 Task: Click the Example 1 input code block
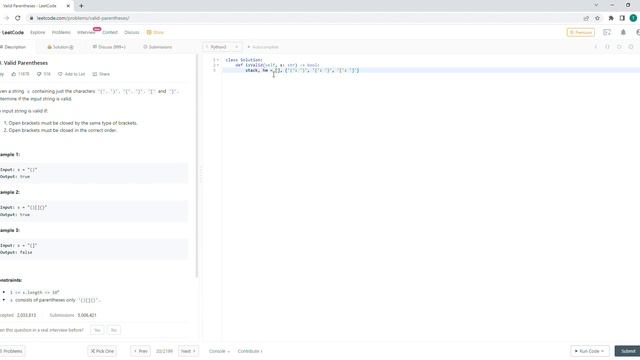tap(94, 173)
